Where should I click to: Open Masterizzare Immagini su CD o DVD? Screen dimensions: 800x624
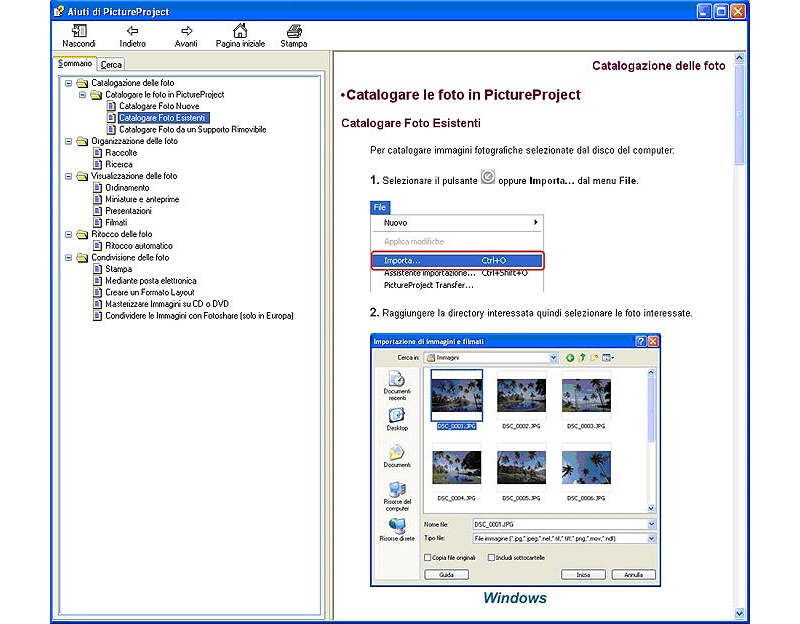[167, 304]
